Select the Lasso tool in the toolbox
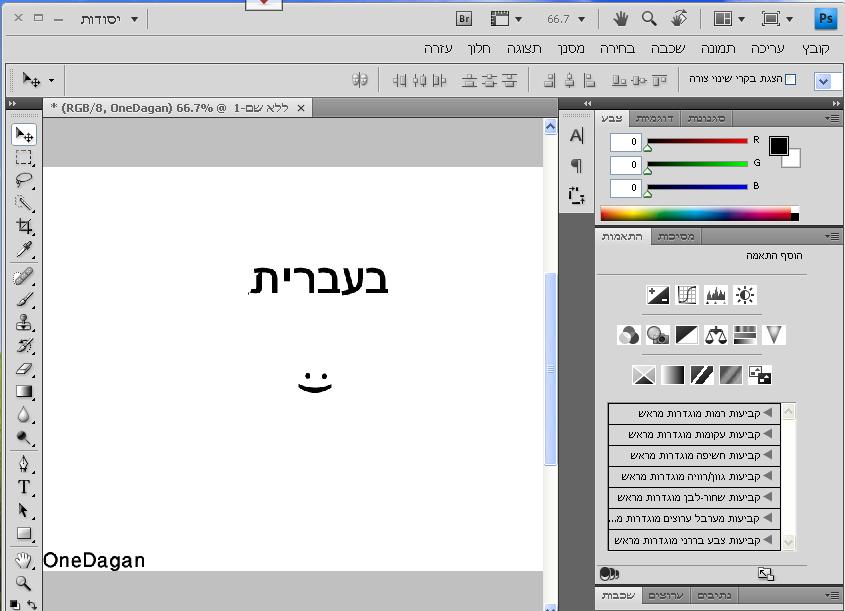 (x=24, y=181)
